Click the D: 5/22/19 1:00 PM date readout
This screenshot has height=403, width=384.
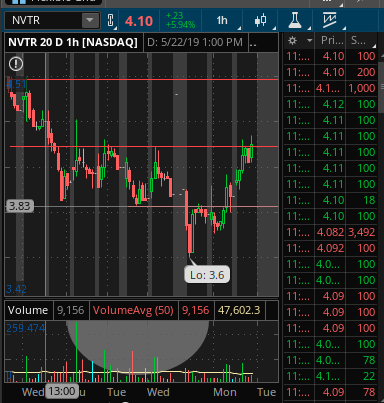coord(195,42)
